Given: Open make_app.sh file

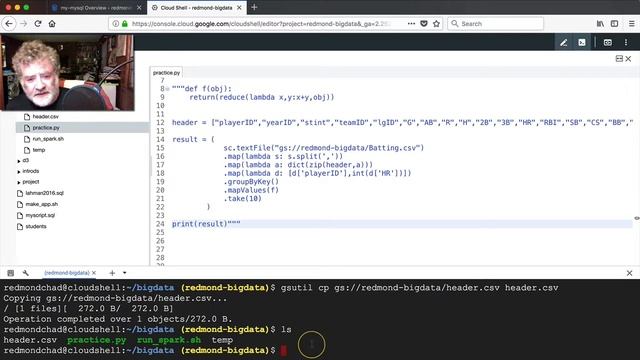Looking at the screenshot, I should [41, 204].
